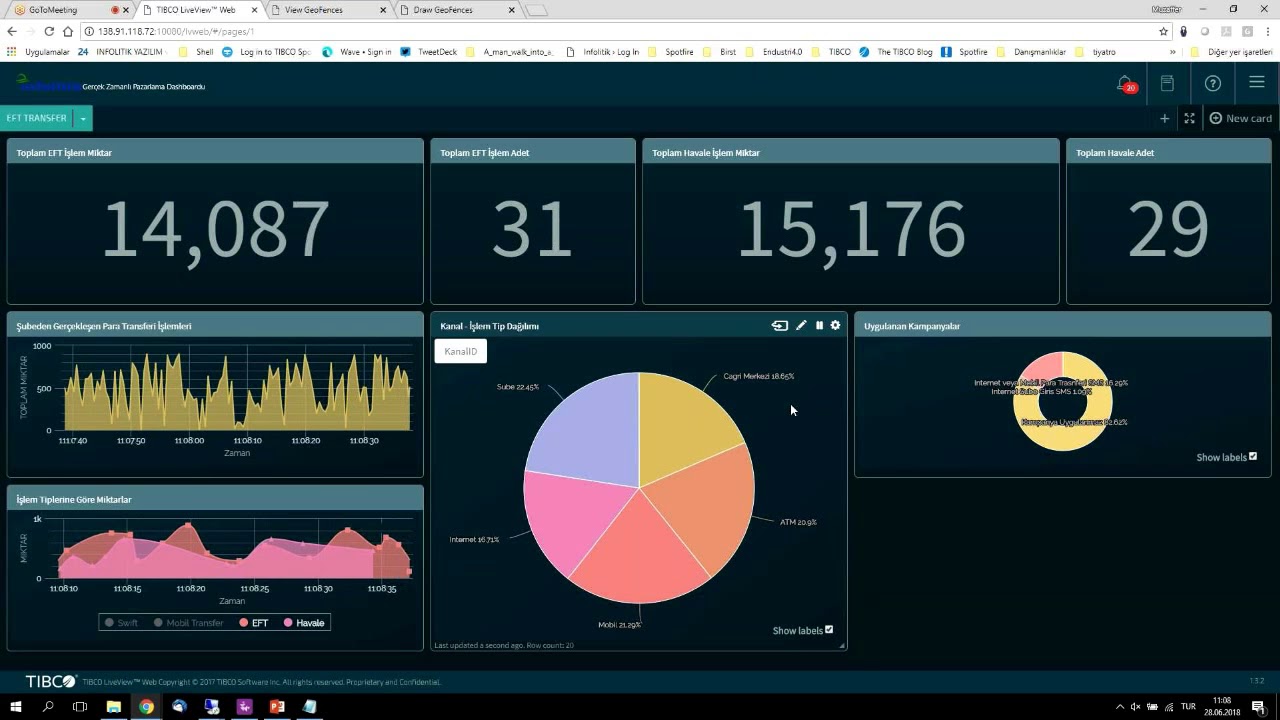Open the TweetDeck bookmark
Screen dimensions: 1280x720
coord(430,52)
